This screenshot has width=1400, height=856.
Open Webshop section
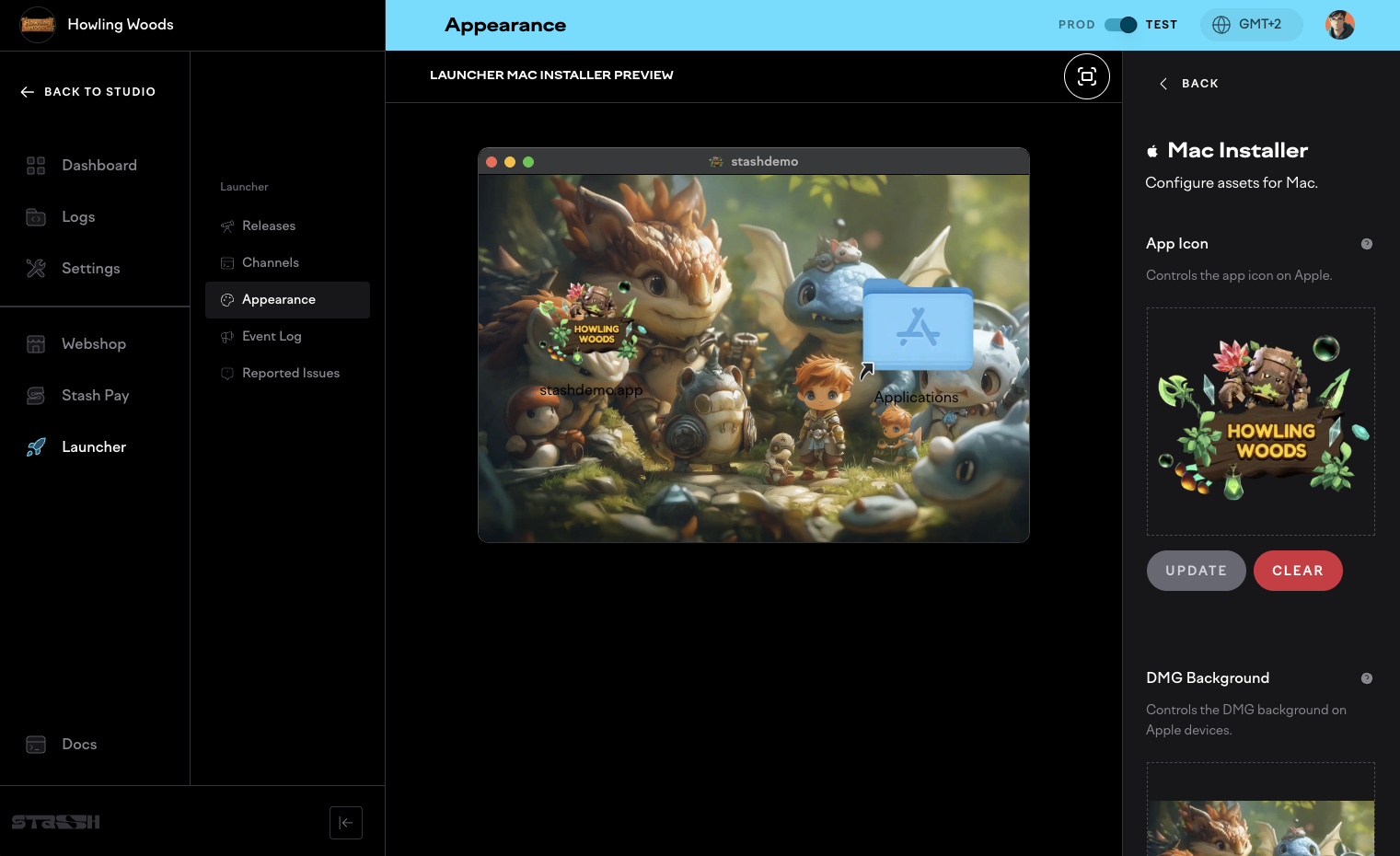[x=95, y=344]
